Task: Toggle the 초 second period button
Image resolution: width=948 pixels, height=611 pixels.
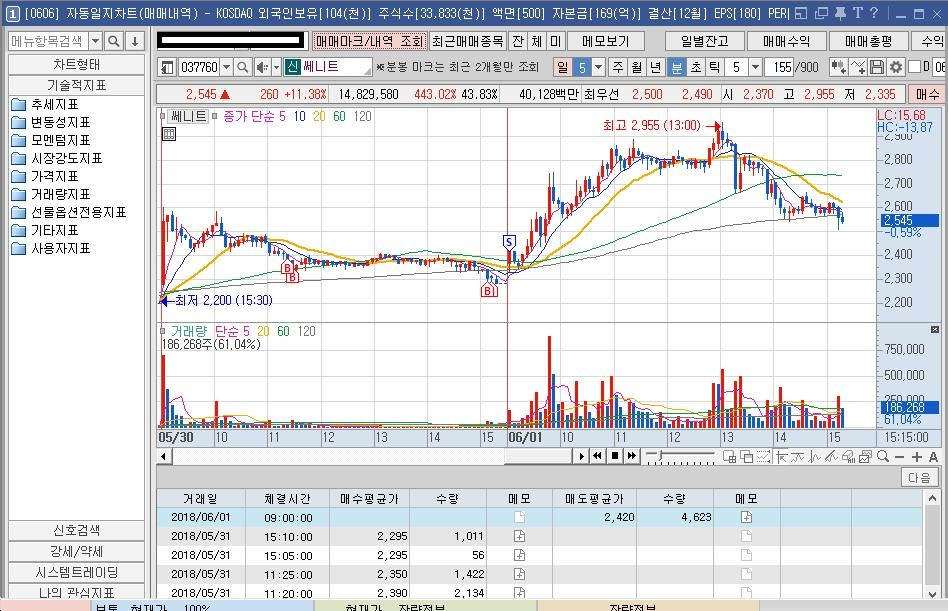Action: [696, 67]
